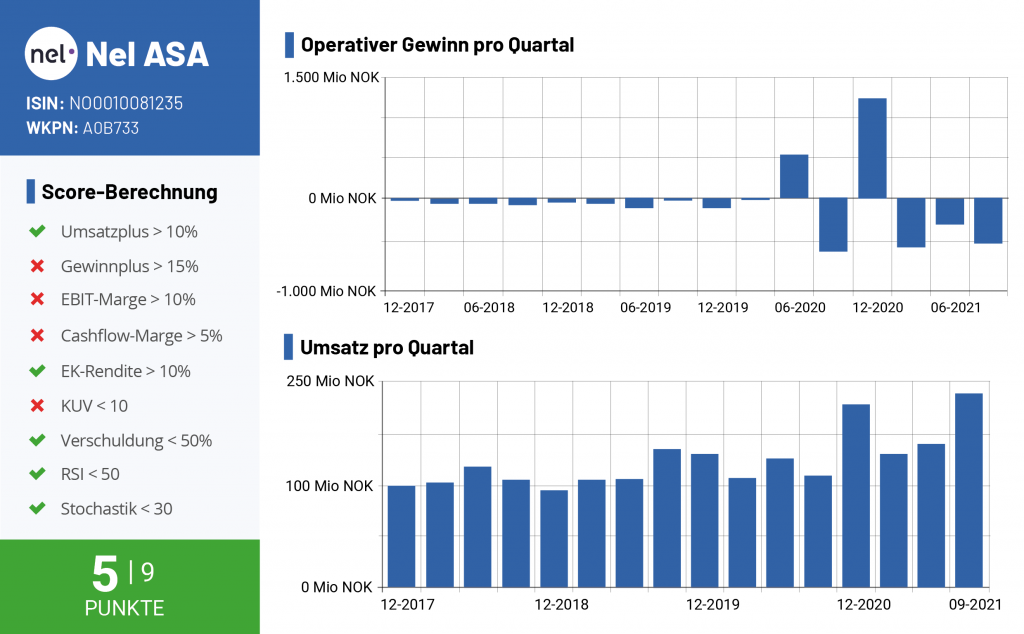Click the red cross beside KUV
Screen dimensions: 1024x634
click(x=37, y=405)
